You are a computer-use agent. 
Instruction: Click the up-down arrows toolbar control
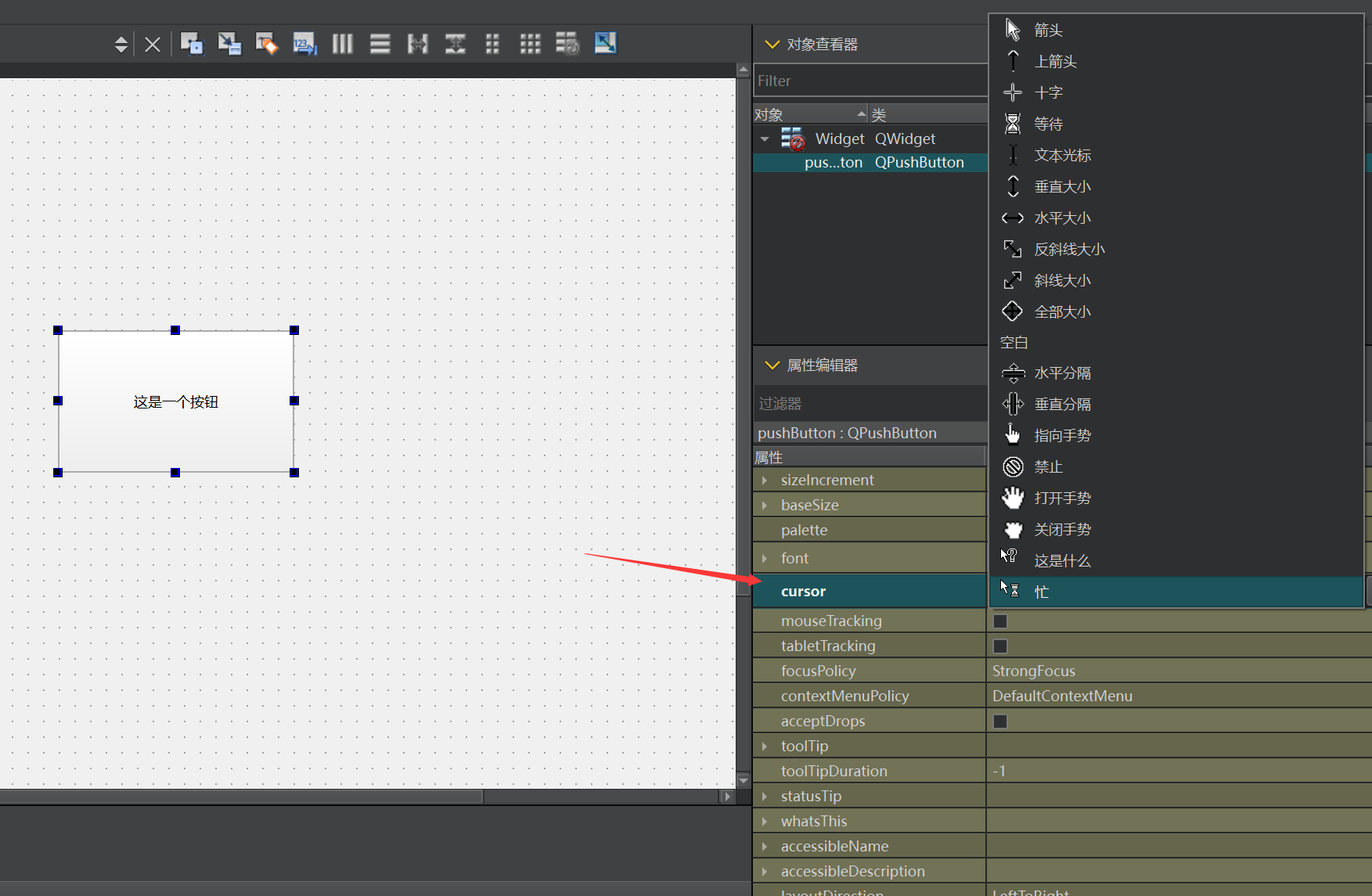point(121,44)
